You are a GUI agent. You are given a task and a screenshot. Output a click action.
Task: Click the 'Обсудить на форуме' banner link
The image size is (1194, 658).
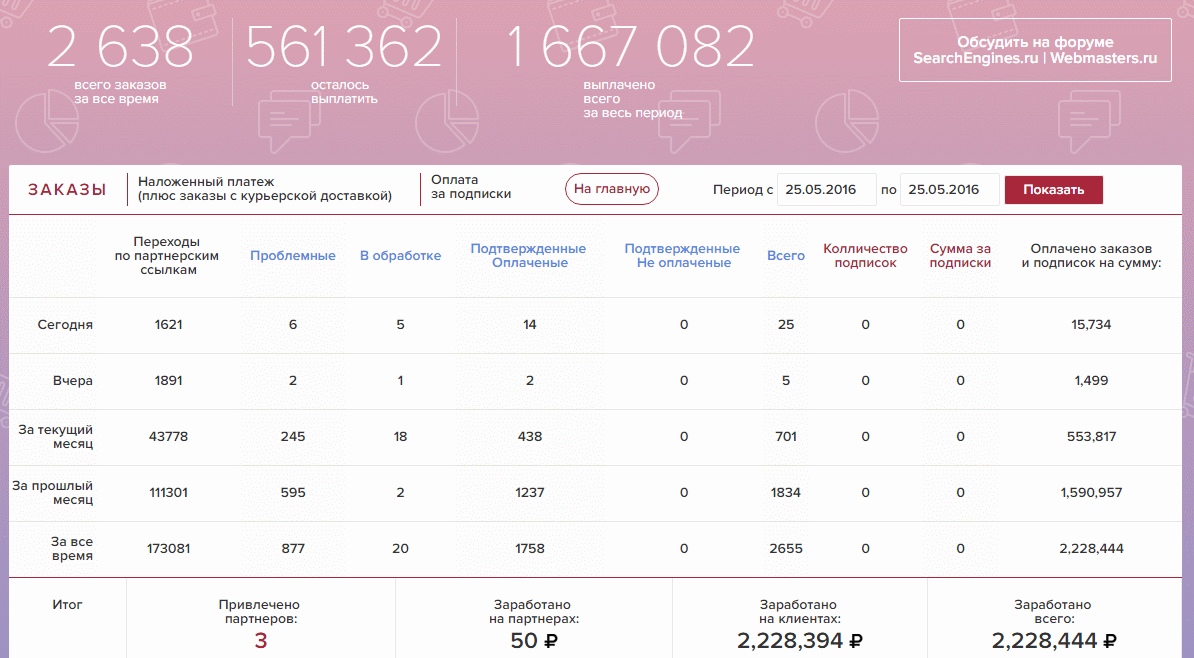pyautogui.click(x=1035, y=50)
